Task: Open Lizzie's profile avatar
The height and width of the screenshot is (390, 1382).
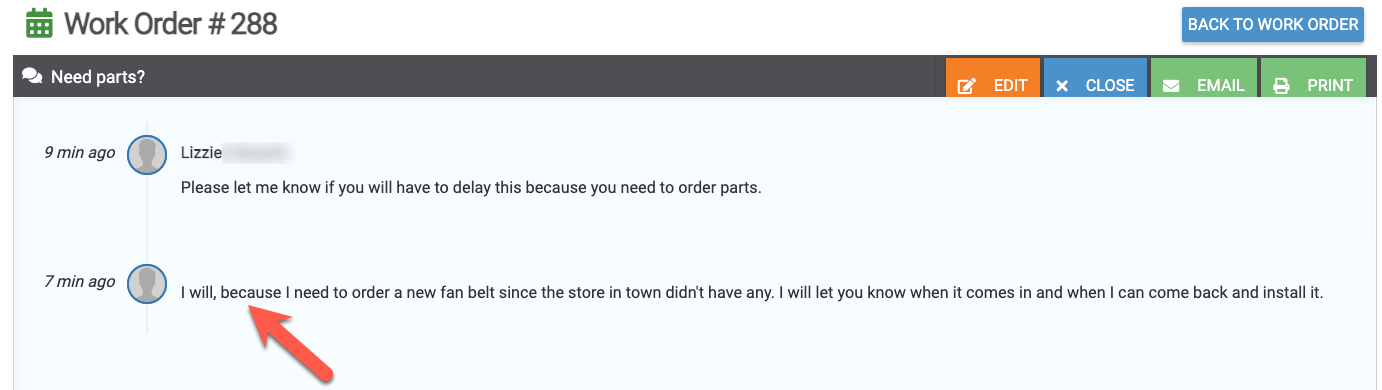Action: pyautogui.click(x=148, y=154)
